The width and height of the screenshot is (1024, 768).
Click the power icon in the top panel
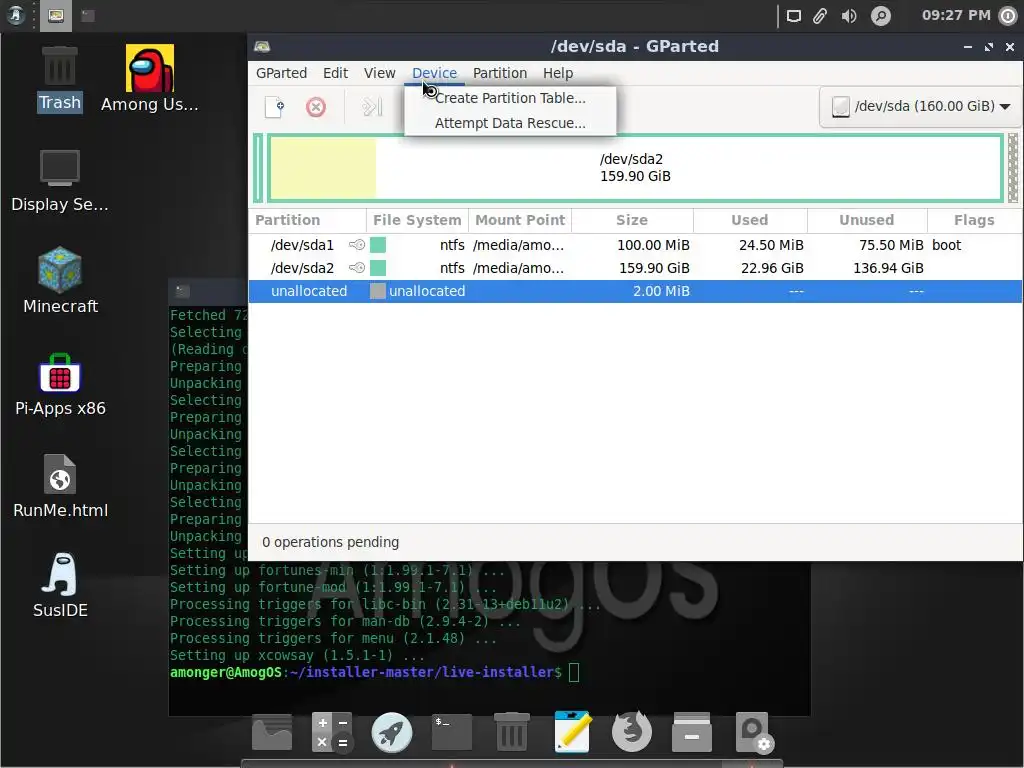pos(1008,16)
